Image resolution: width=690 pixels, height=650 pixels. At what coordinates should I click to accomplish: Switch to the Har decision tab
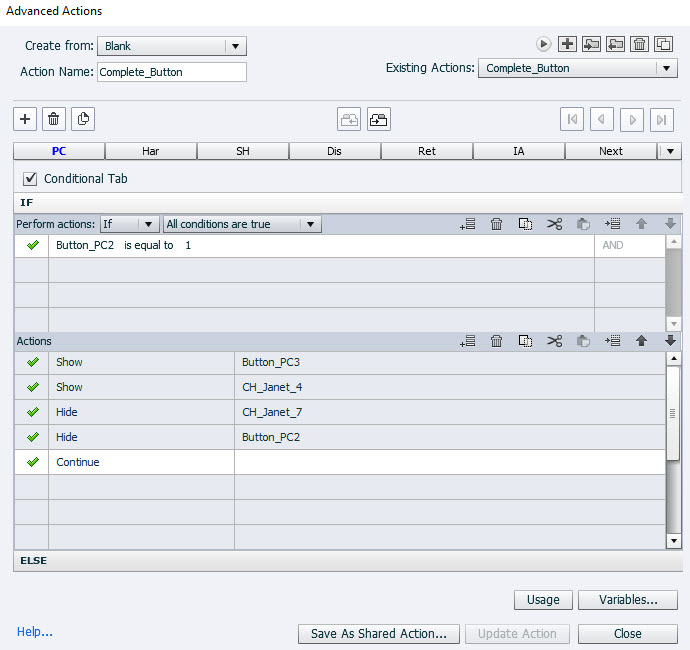150,151
